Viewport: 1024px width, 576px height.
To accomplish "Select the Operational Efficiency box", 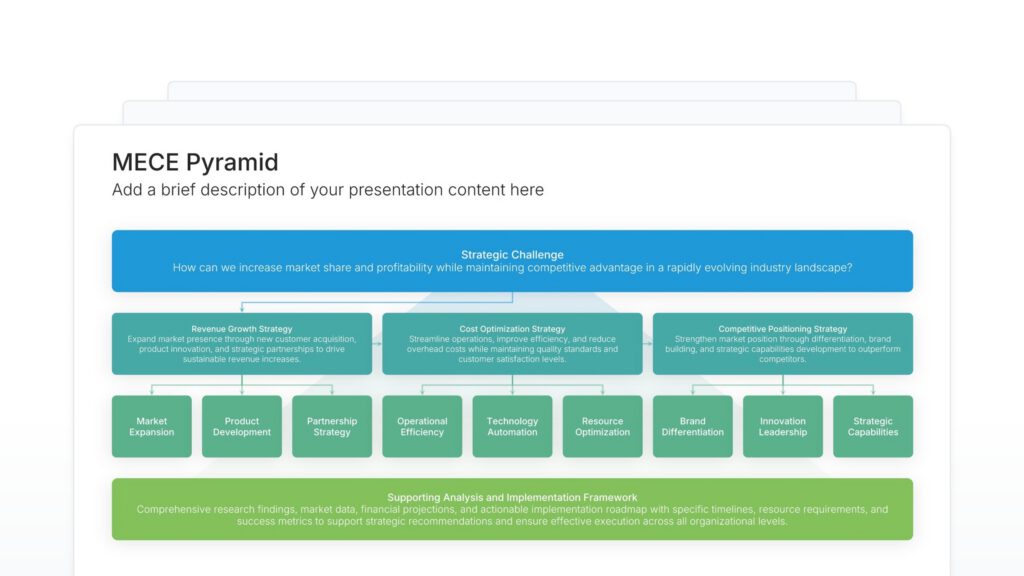I will (x=422, y=427).
